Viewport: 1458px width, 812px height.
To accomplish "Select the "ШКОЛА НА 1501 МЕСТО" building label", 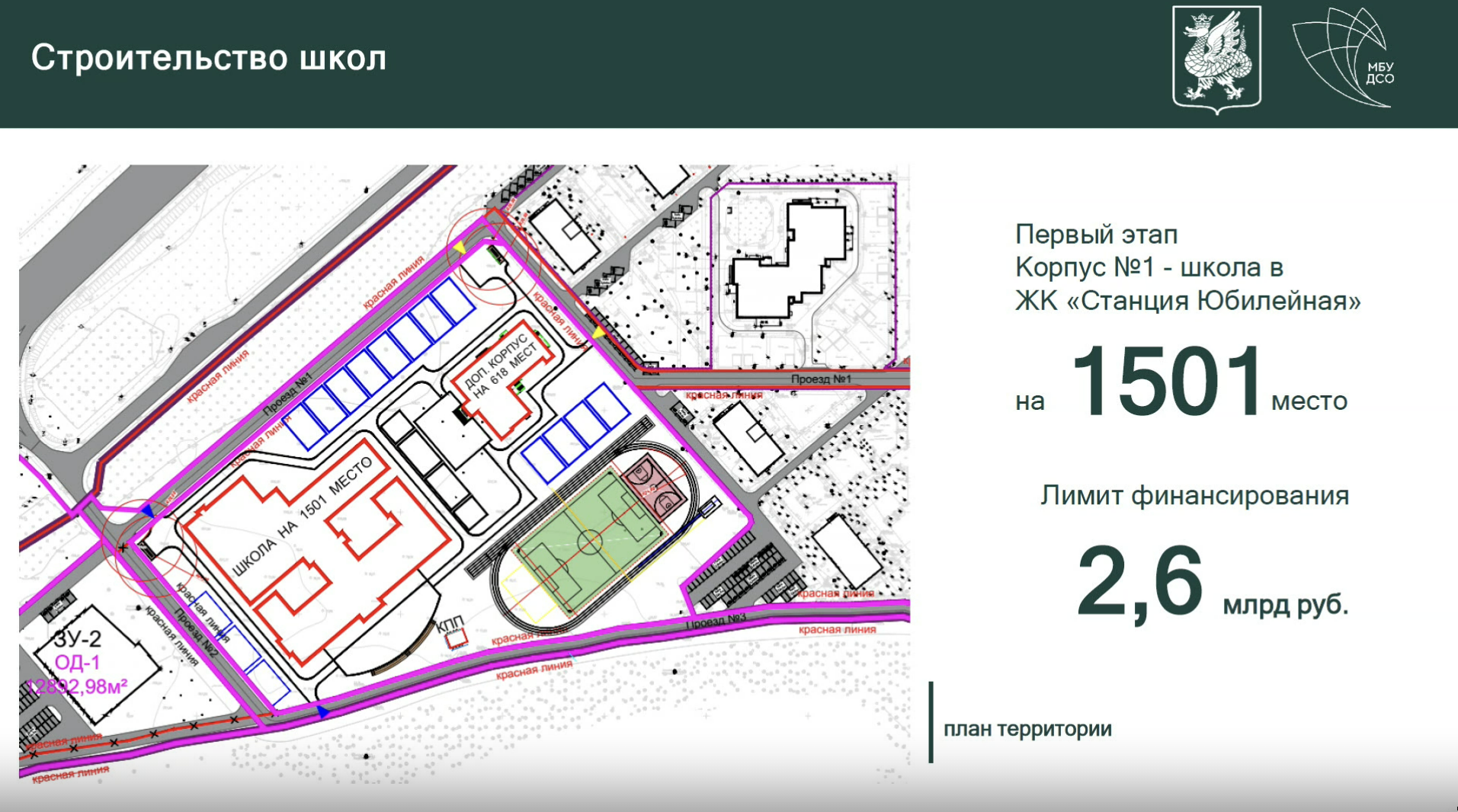I will coord(303,516).
